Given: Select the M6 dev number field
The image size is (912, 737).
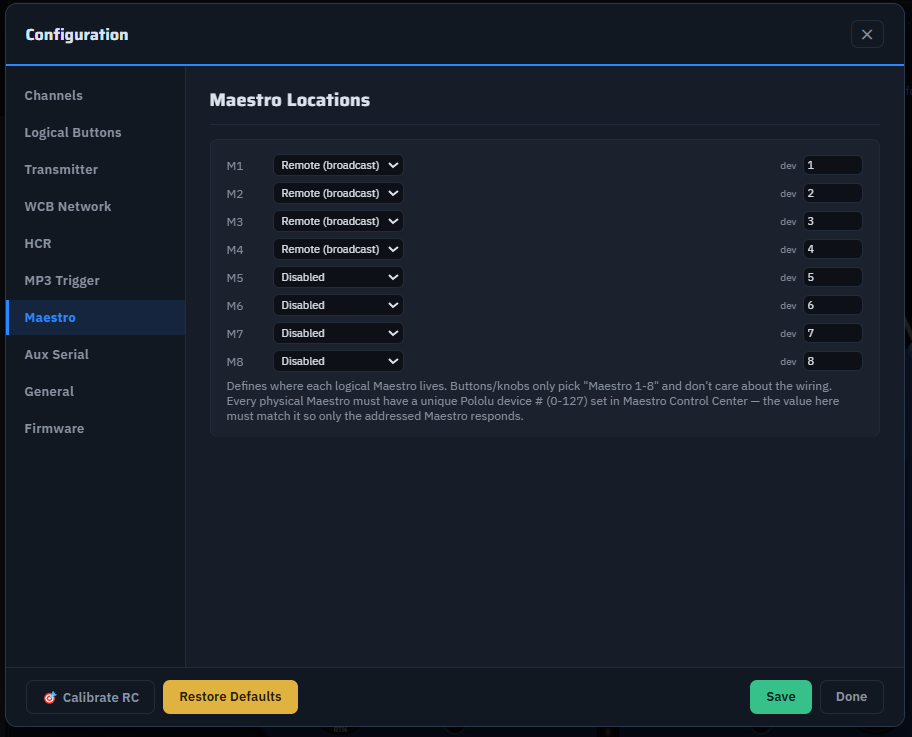Looking at the screenshot, I should pos(832,305).
